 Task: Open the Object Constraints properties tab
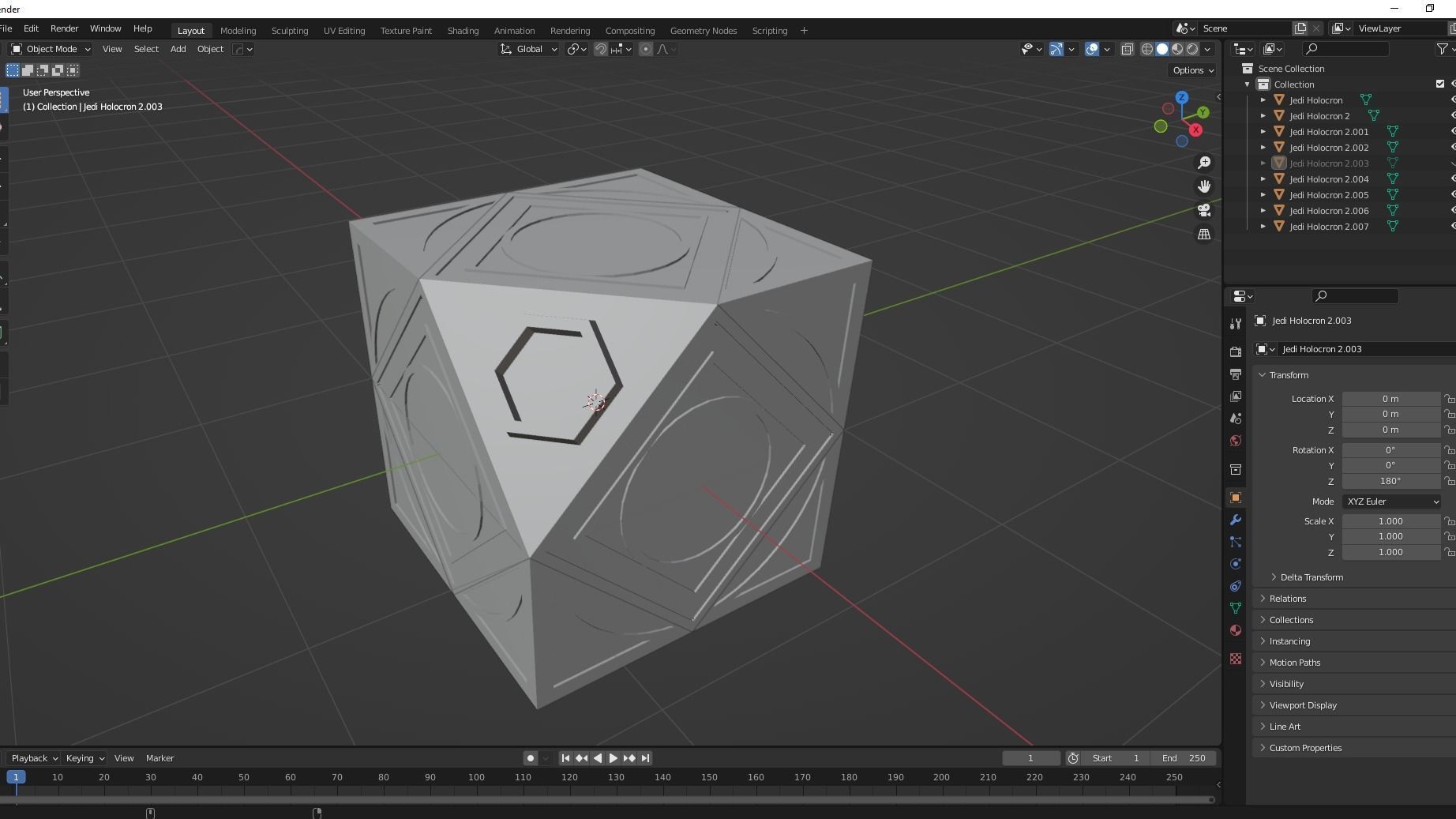[1236, 586]
